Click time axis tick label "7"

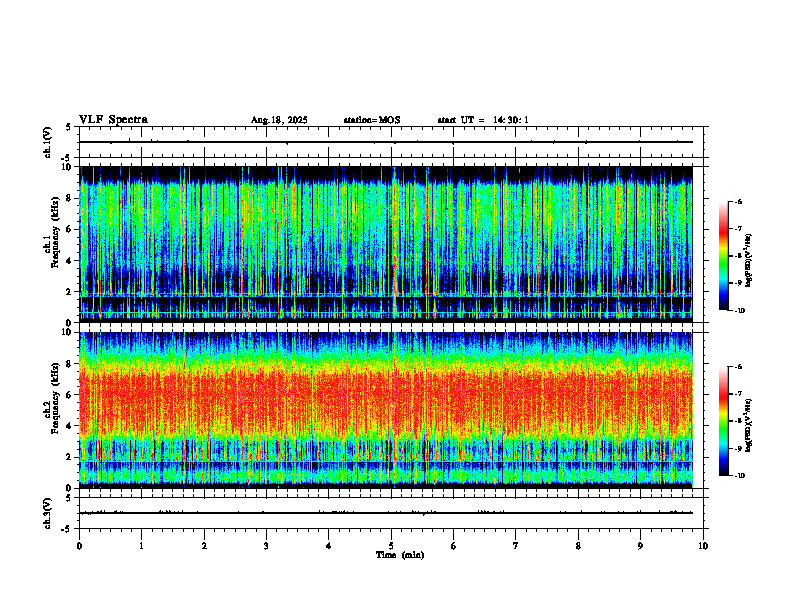(x=516, y=546)
